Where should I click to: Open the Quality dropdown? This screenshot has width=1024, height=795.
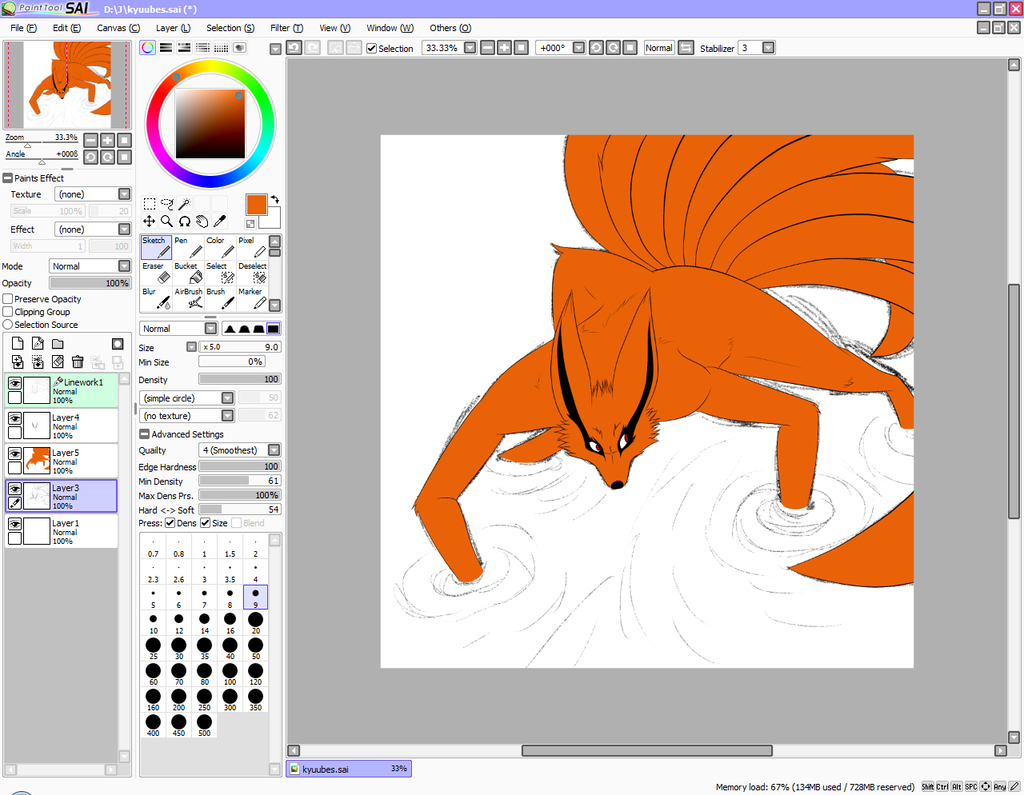pyautogui.click(x=274, y=450)
